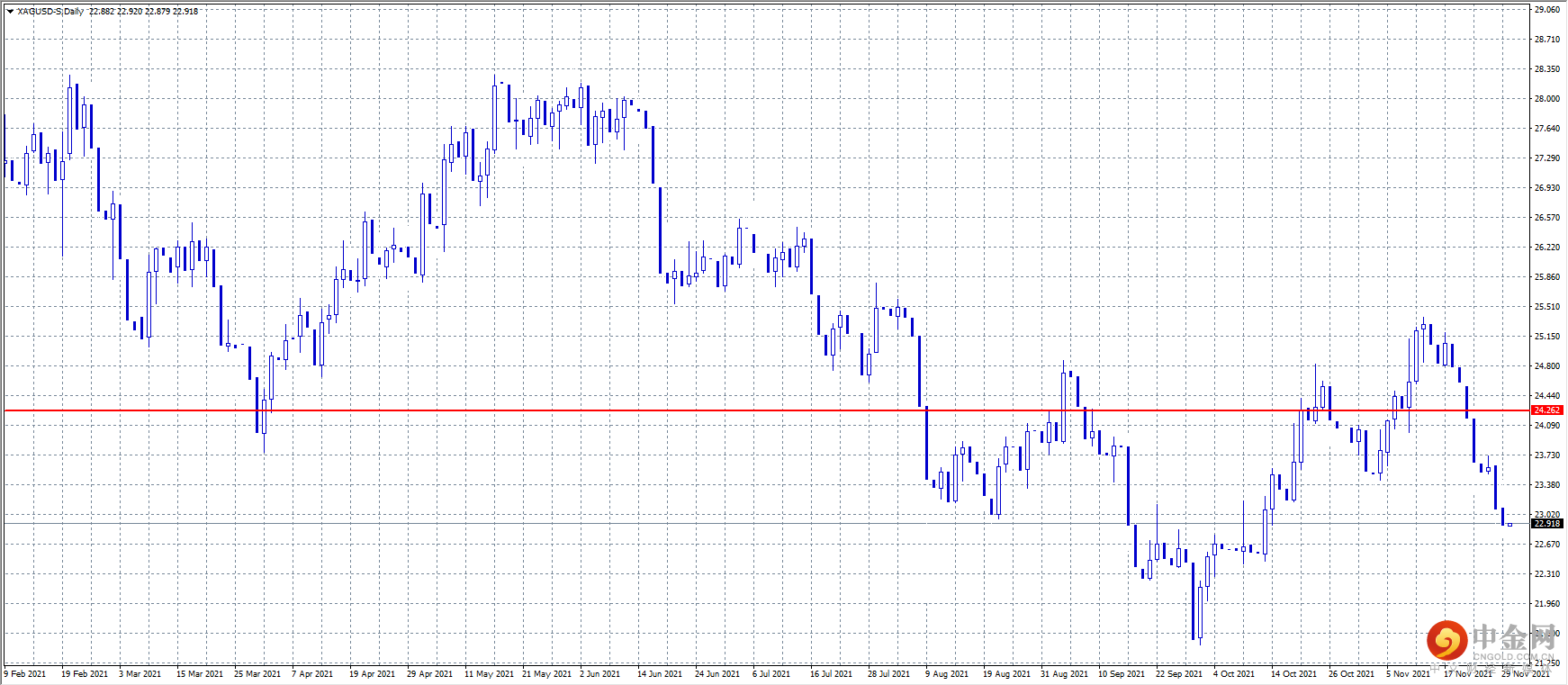The height and width of the screenshot is (685, 1568).
Task: Click the 29 Apr 2021 date label
Action: coord(430,674)
